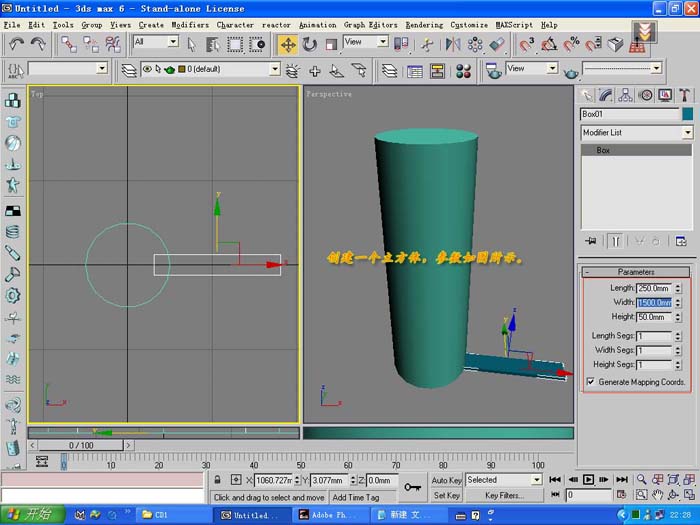Screen dimensions: 700x525
Task: Open the Hierarchy command panel tab
Action: [x=625, y=95]
